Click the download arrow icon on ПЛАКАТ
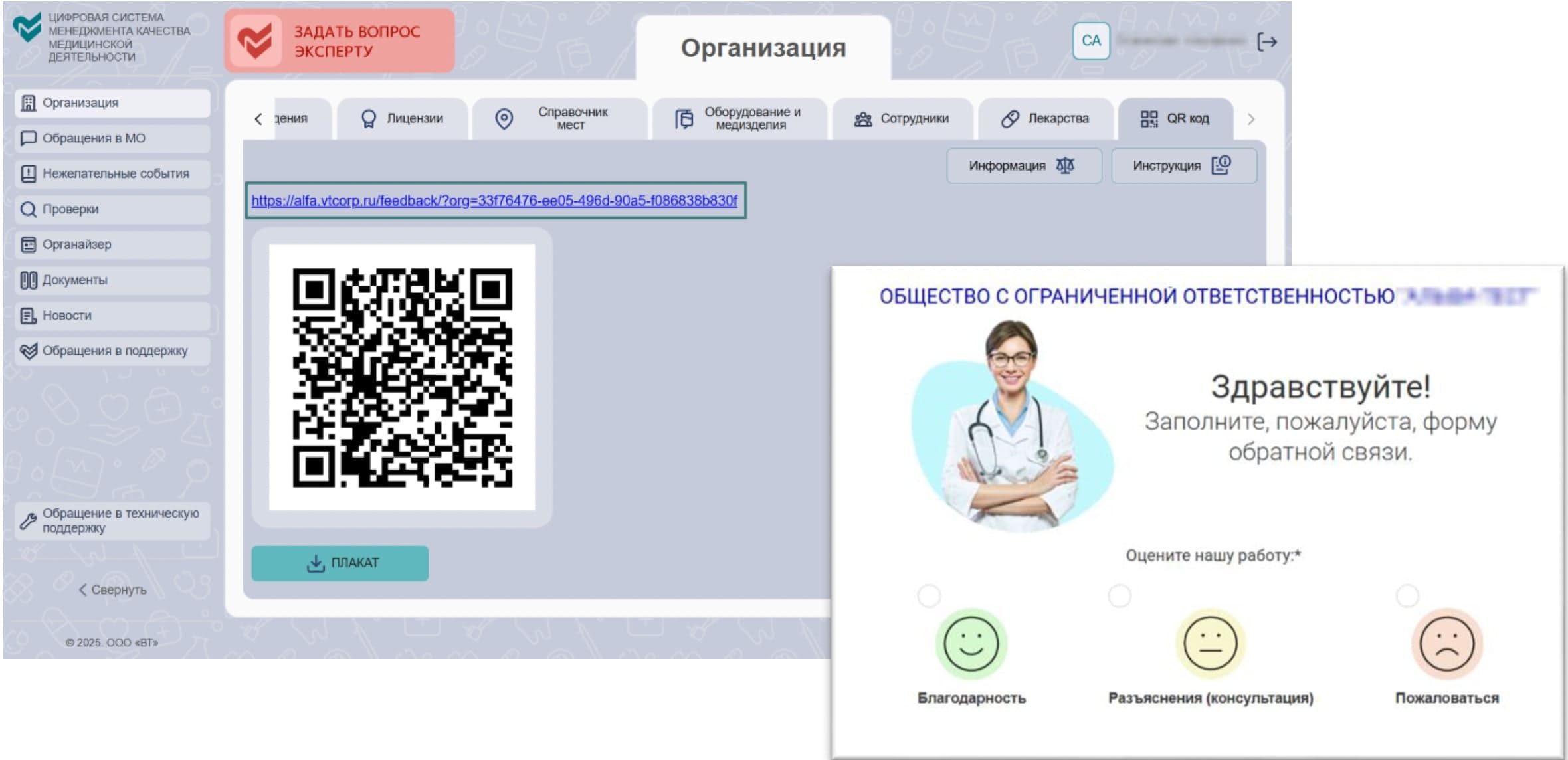This screenshot has width=1568, height=760. (x=315, y=563)
